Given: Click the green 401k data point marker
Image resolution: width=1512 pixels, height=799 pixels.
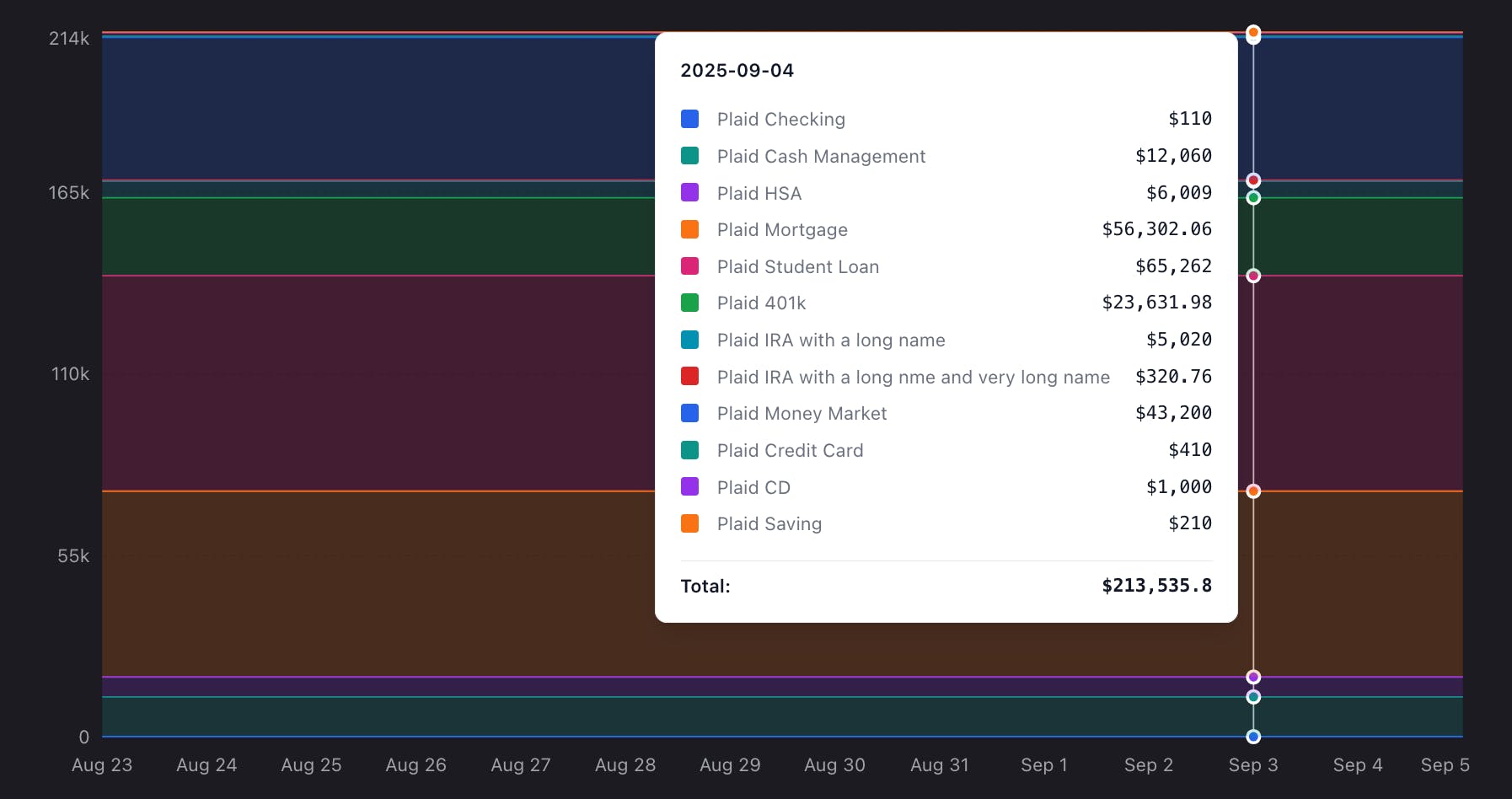Looking at the screenshot, I should [x=1253, y=198].
